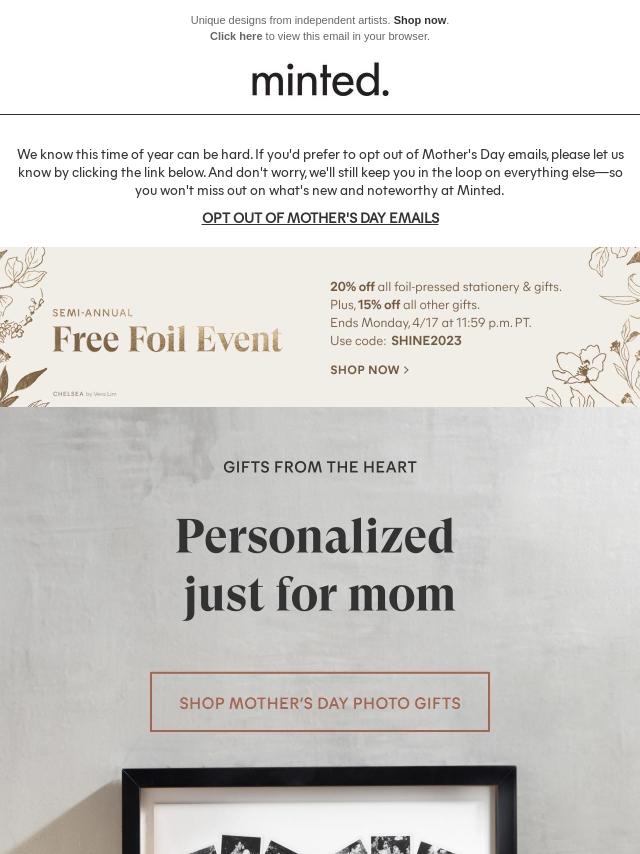
Task: Click the framed photo art image
Action: point(319,810)
